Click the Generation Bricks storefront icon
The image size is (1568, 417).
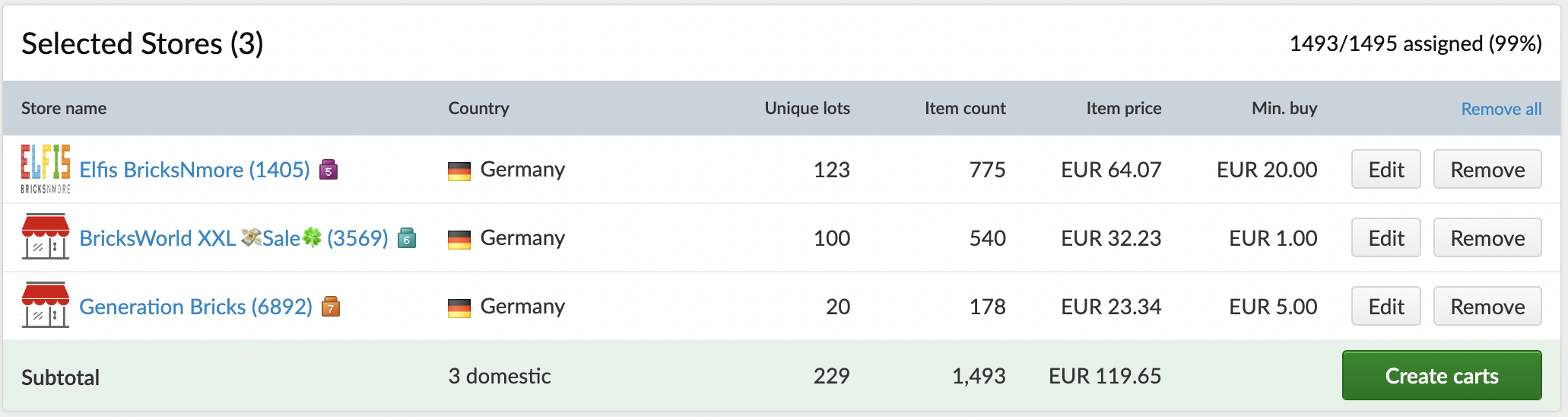tap(46, 306)
